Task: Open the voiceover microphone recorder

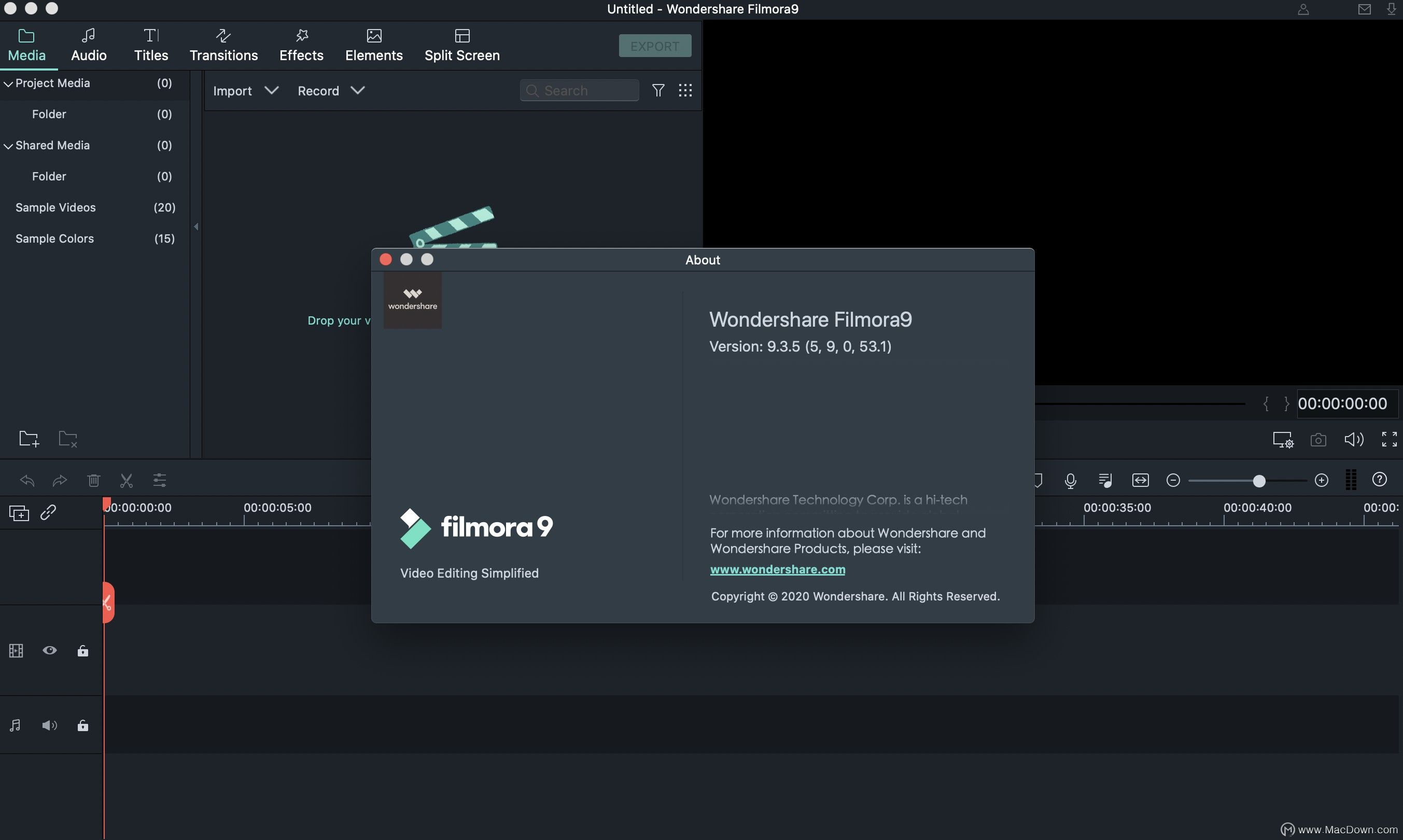Action: [x=1070, y=481]
